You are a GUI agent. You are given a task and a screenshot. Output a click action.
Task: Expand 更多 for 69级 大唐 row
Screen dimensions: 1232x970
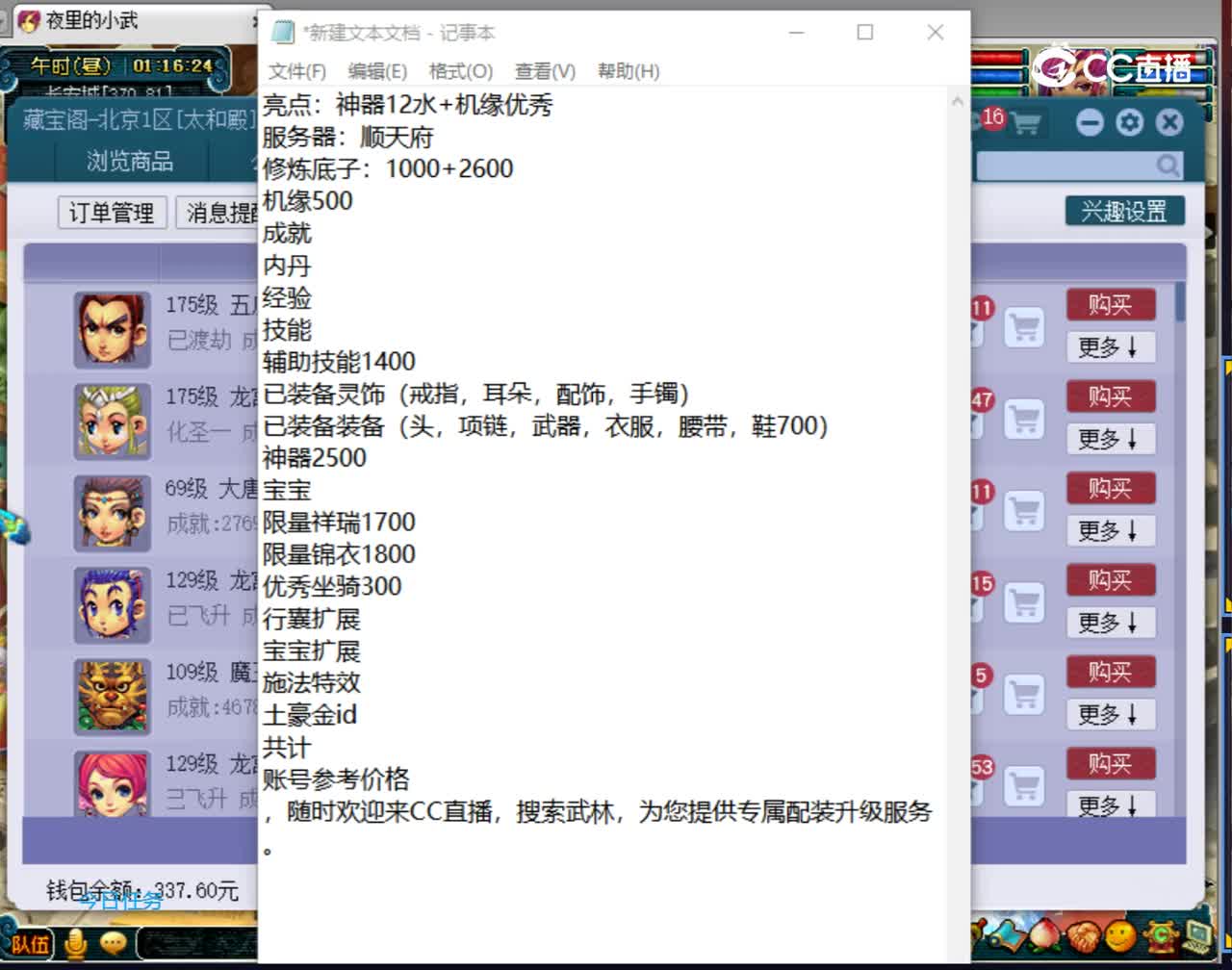point(1110,531)
